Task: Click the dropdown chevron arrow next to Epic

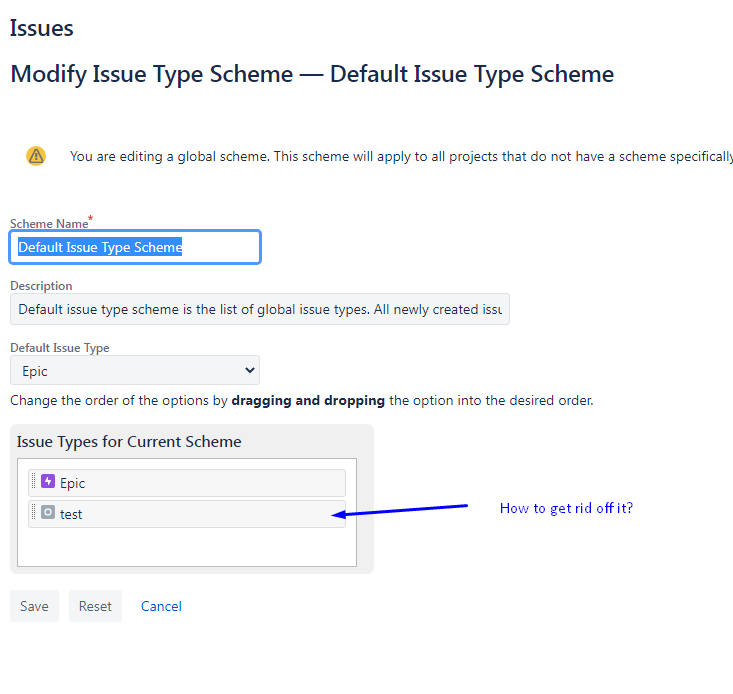Action: (250, 370)
